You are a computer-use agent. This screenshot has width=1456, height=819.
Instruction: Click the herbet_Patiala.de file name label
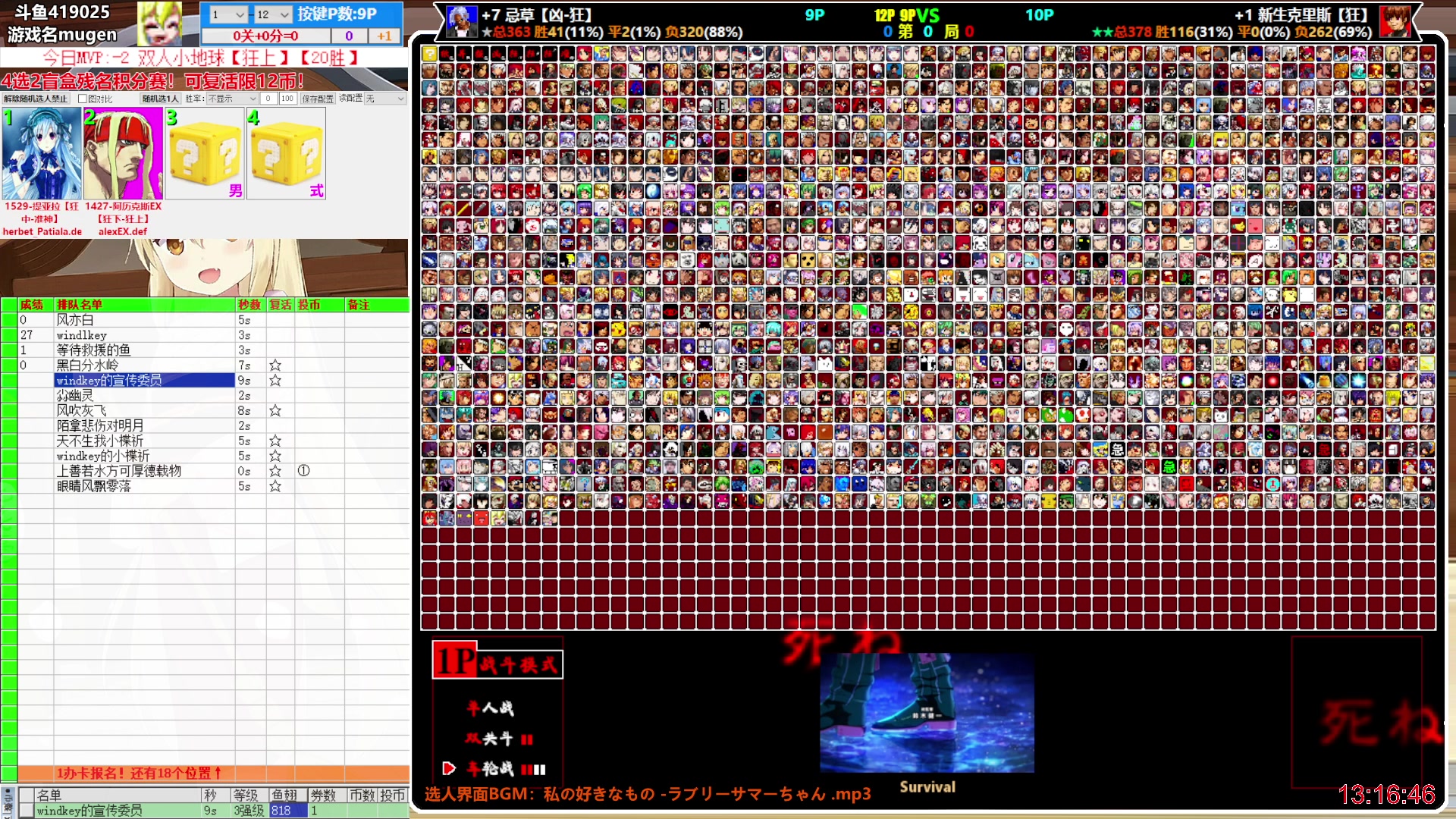point(42,232)
